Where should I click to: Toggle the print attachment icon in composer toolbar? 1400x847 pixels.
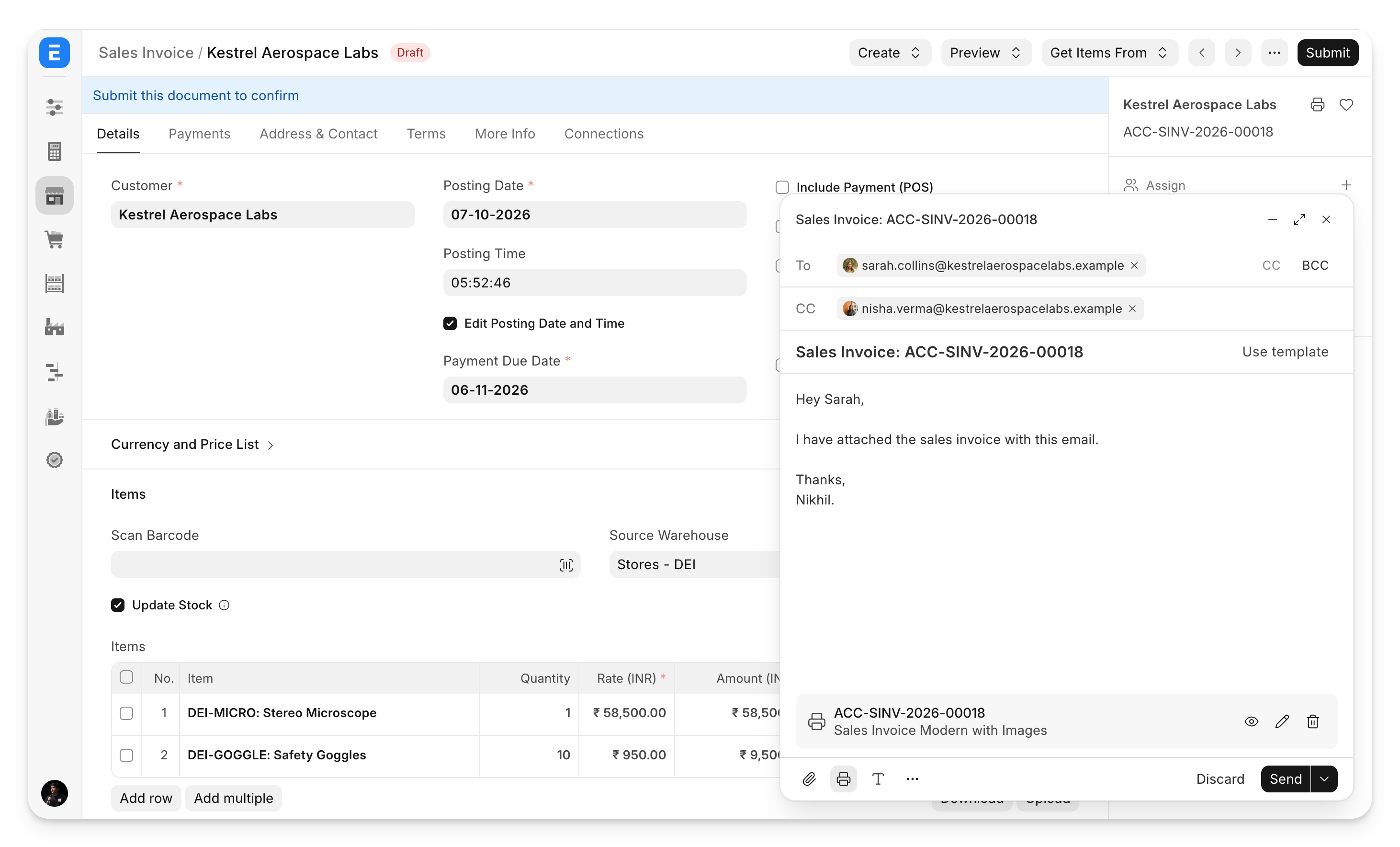[x=844, y=779]
